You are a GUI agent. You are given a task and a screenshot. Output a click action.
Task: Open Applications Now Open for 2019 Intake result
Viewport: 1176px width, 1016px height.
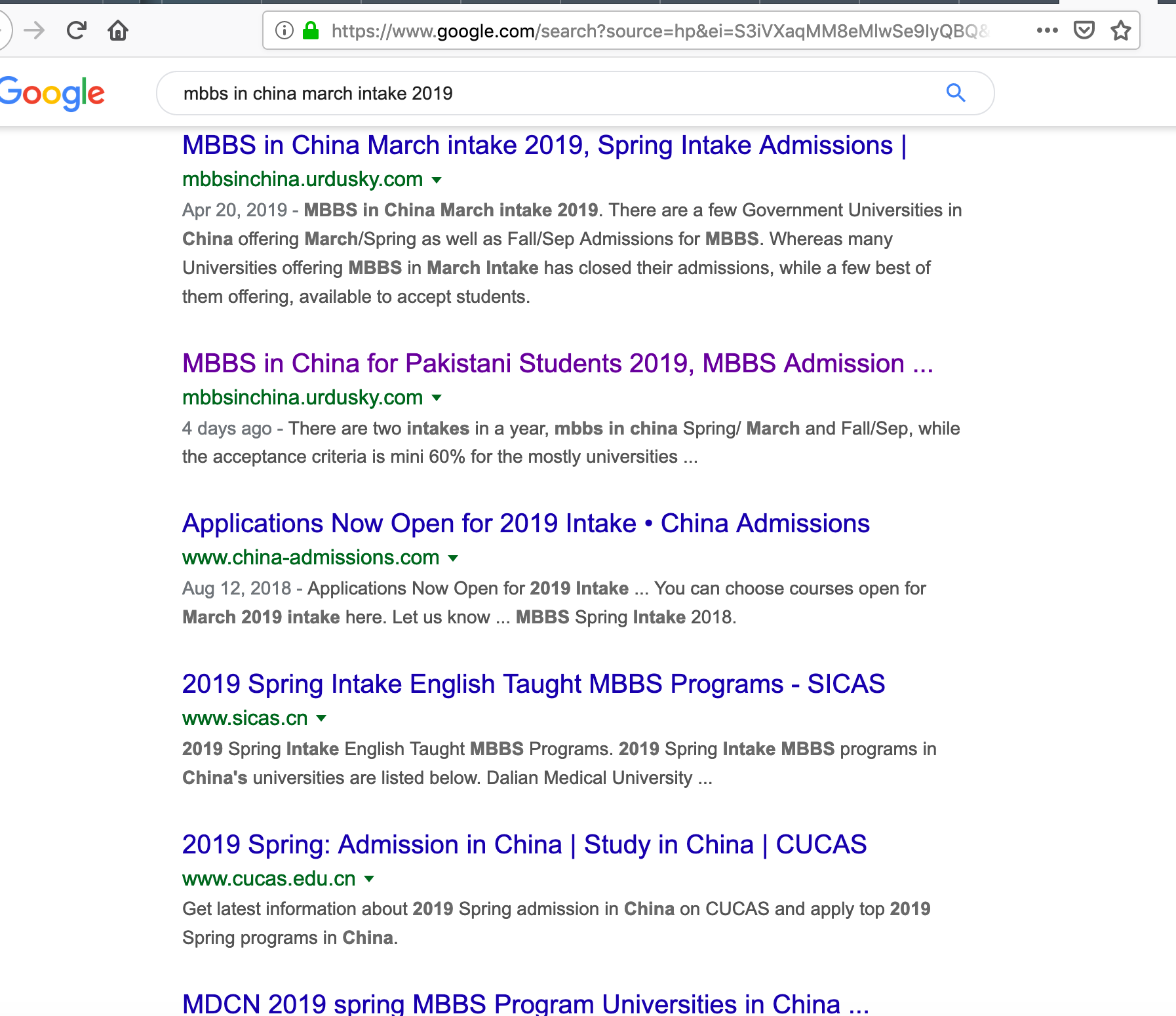pyautogui.click(x=526, y=524)
